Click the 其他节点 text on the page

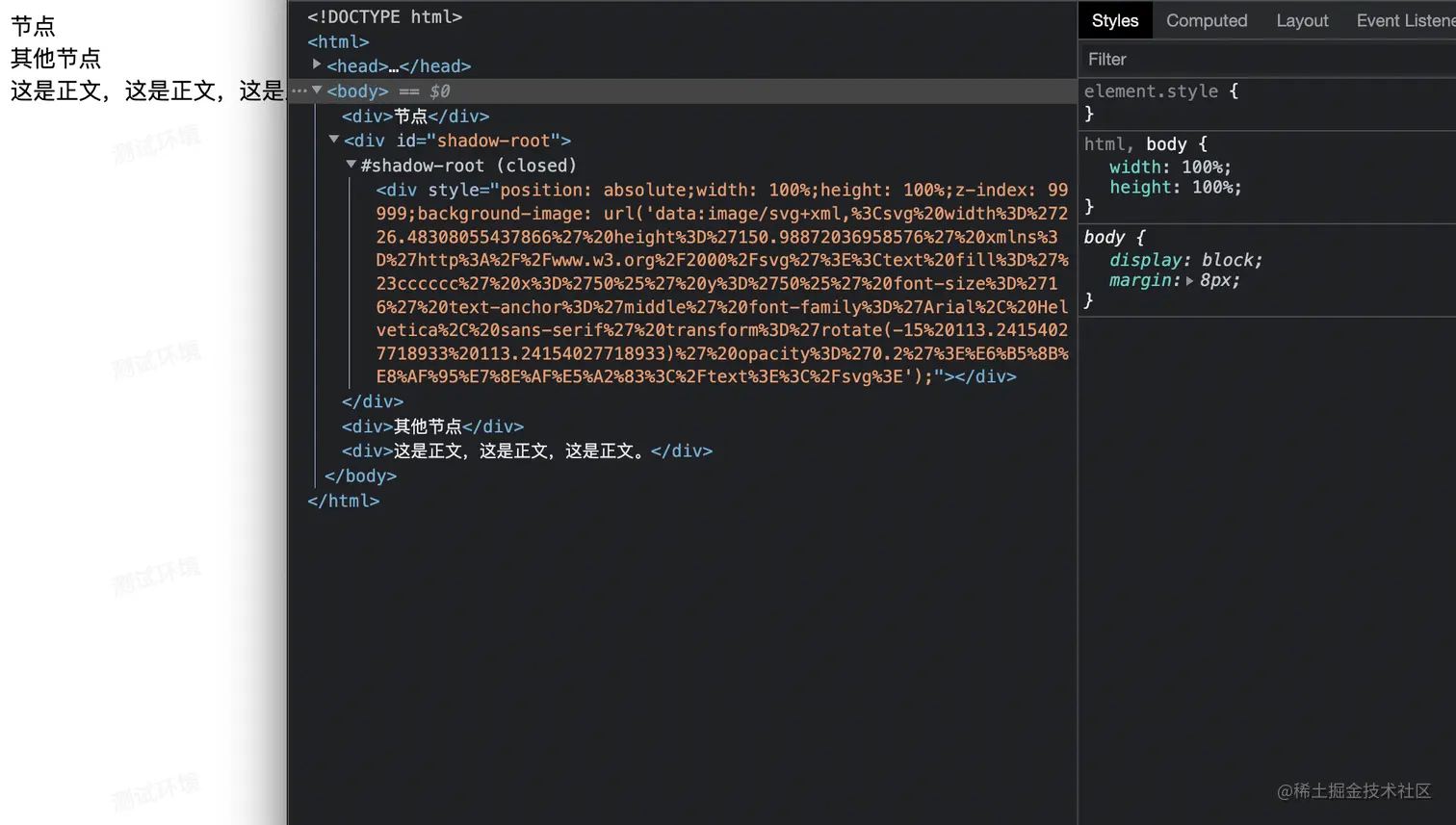coord(56,59)
